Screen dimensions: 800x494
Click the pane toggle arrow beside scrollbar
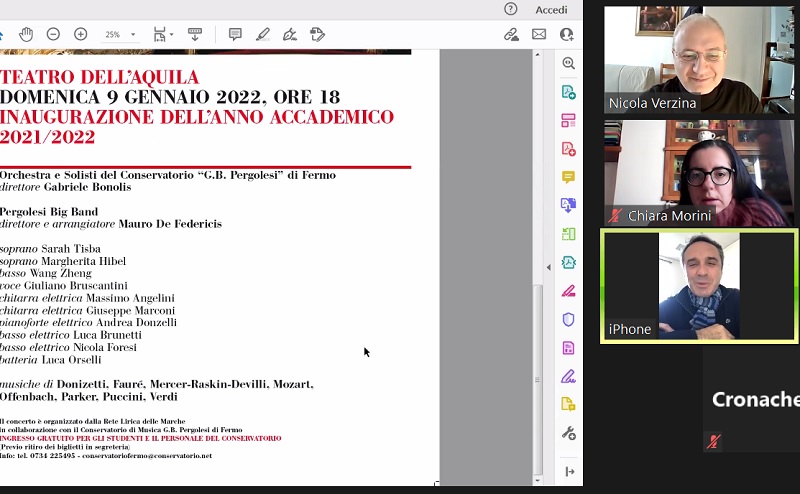coord(548,267)
